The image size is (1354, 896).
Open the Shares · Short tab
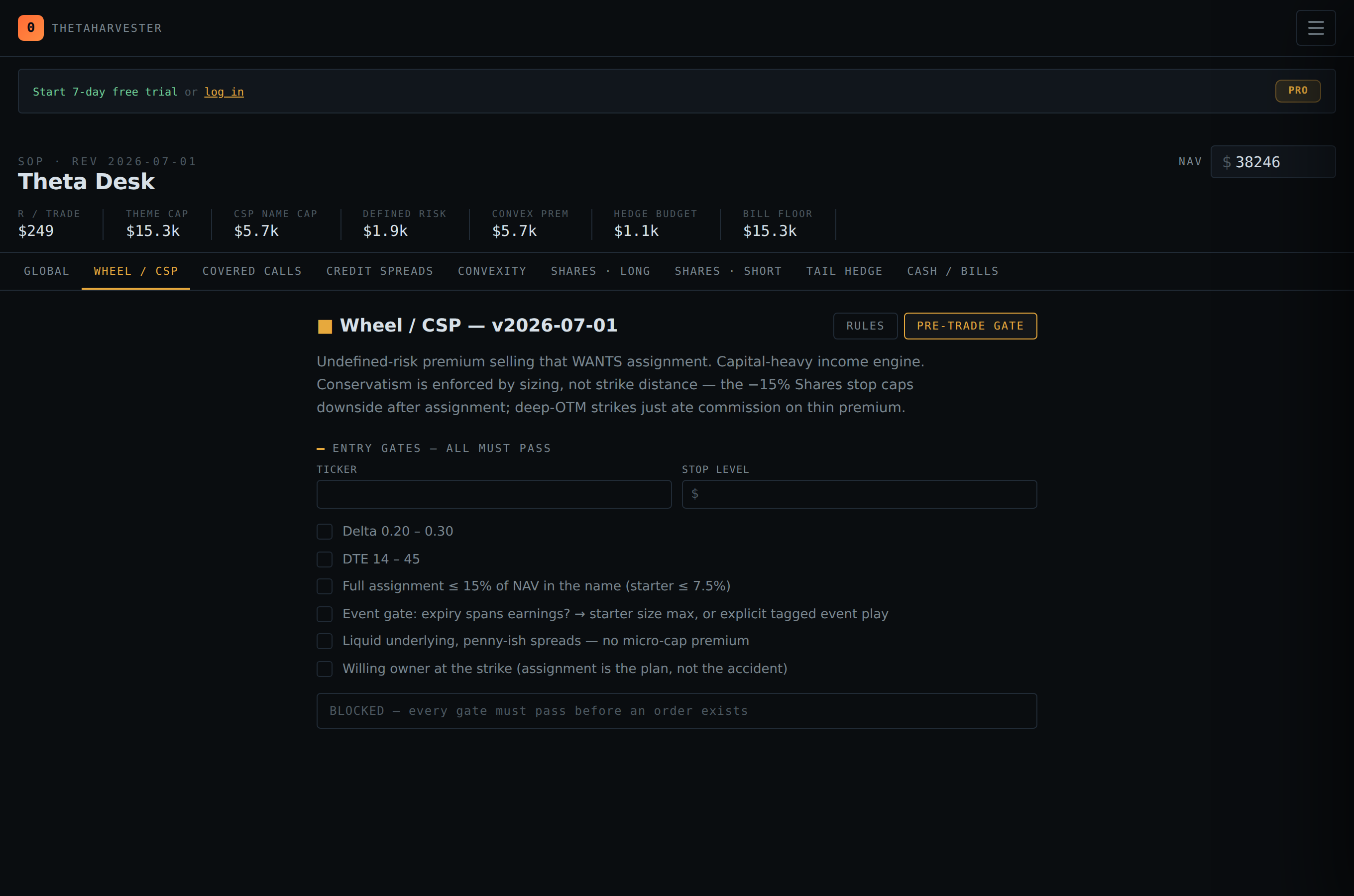click(728, 271)
